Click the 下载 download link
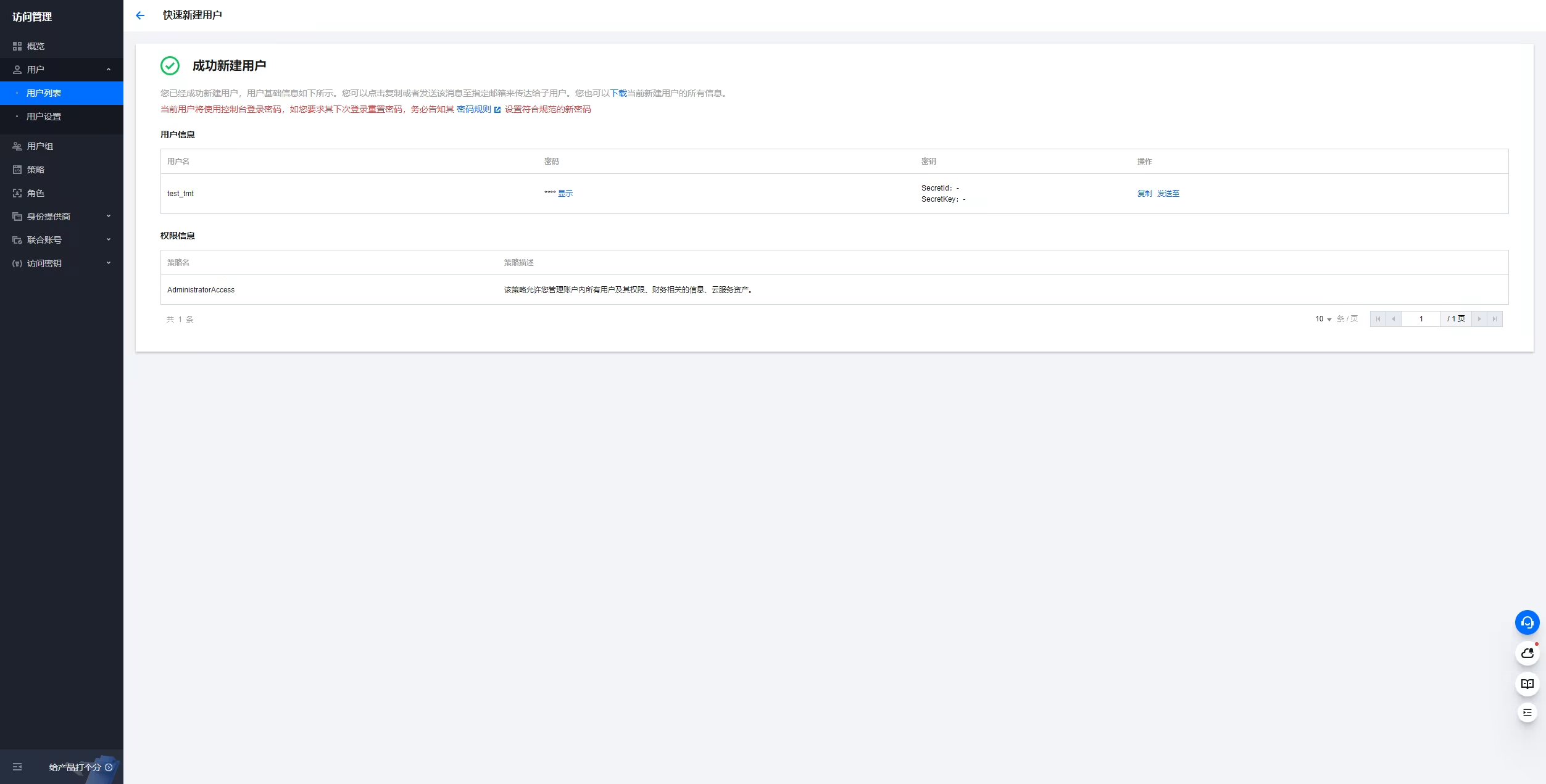 click(x=618, y=93)
